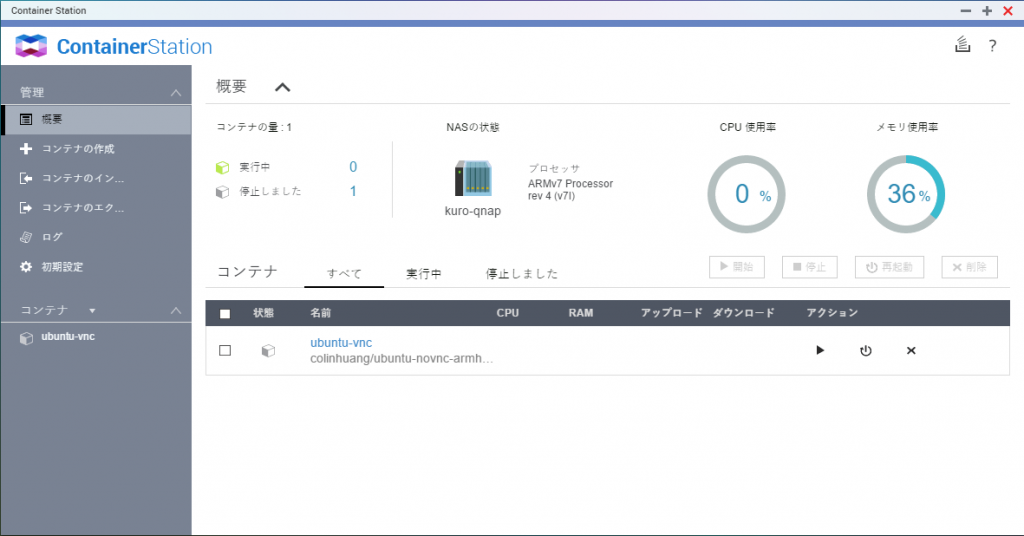Screen dimensions: 1024x536
Task: Open the コンテナ sidebar dropdown arrow
Action: pos(92,311)
